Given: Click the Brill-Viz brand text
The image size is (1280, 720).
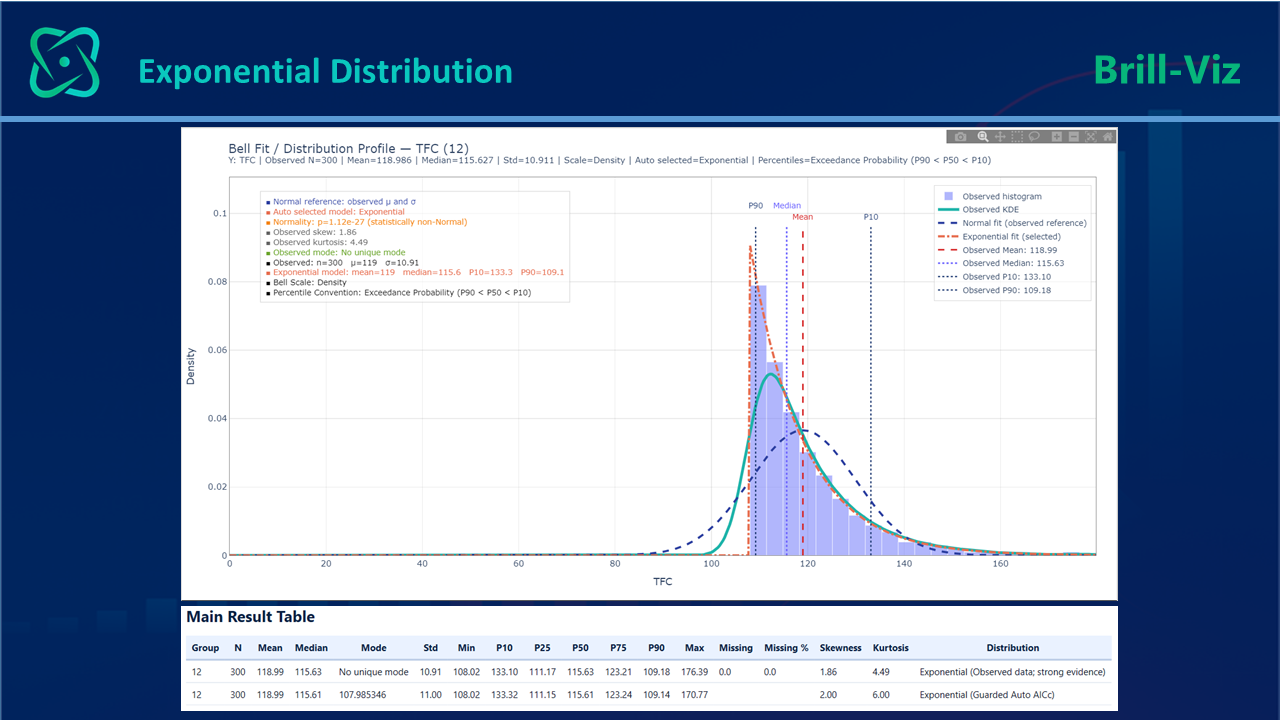Looking at the screenshot, I should coord(1167,70).
